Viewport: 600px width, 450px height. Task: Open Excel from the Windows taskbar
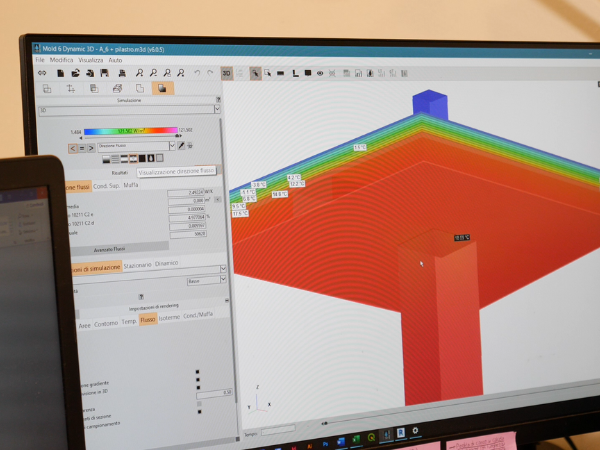(x=356, y=439)
